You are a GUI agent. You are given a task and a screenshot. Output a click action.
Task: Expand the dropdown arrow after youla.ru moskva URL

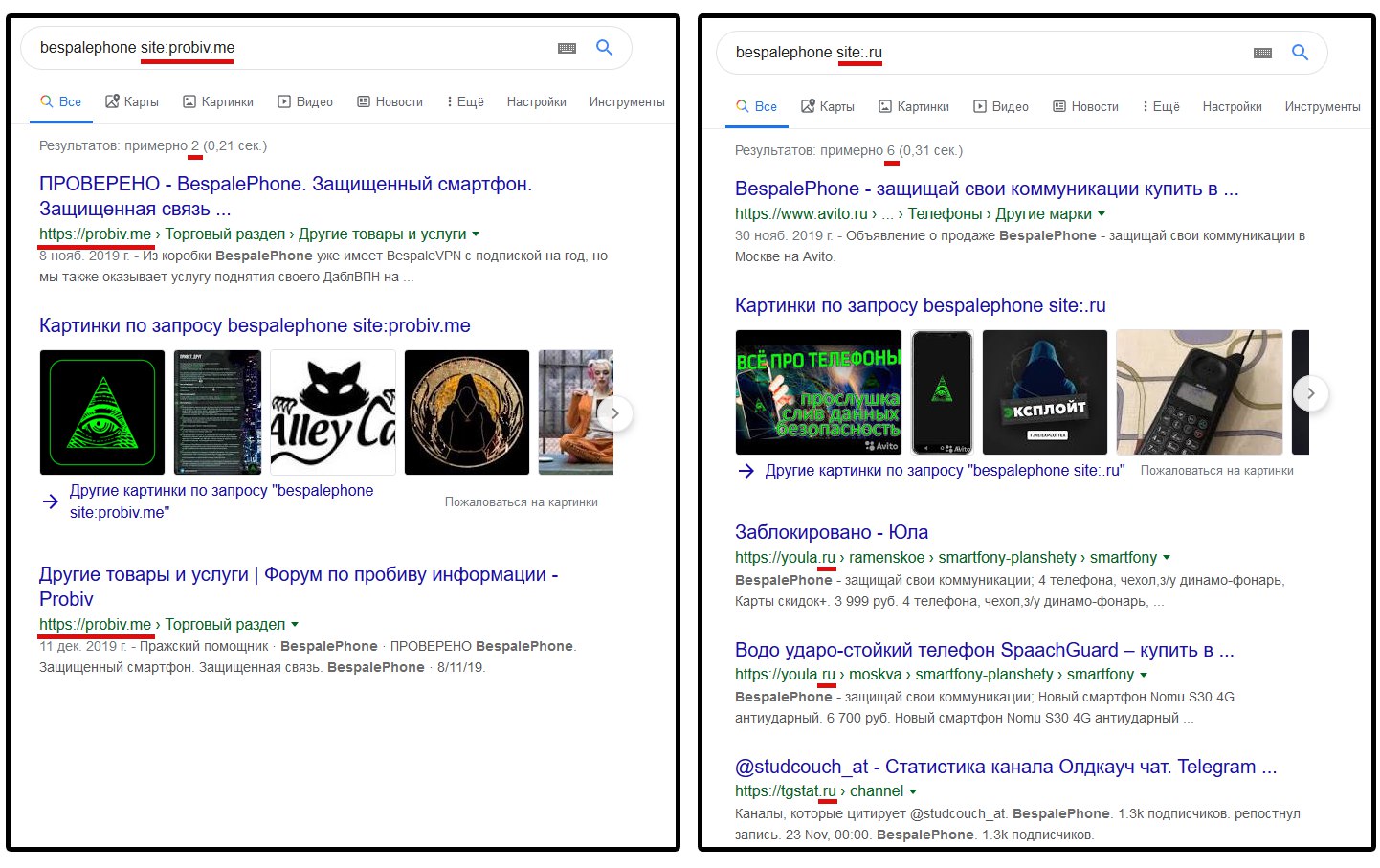tap(1144, 675)
